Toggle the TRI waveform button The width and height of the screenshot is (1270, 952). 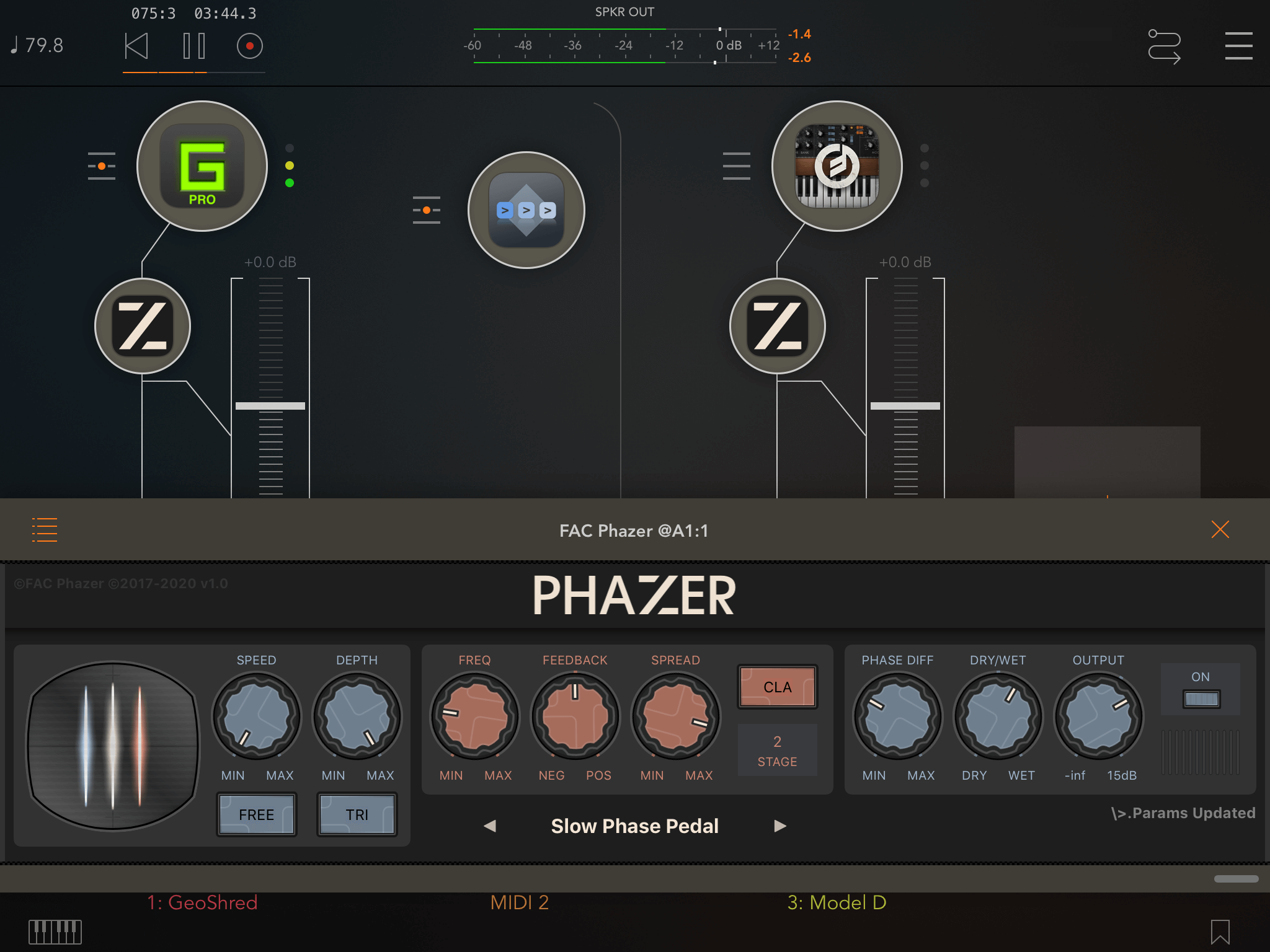357,814
